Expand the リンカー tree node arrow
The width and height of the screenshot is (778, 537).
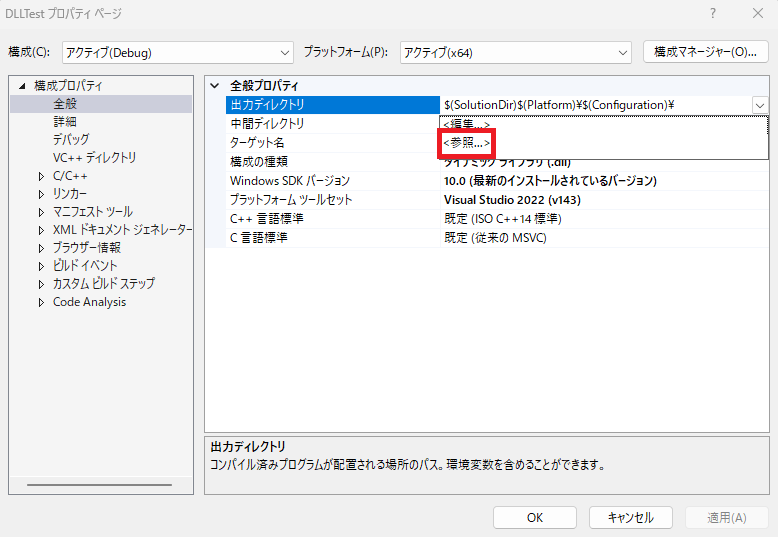41,194
